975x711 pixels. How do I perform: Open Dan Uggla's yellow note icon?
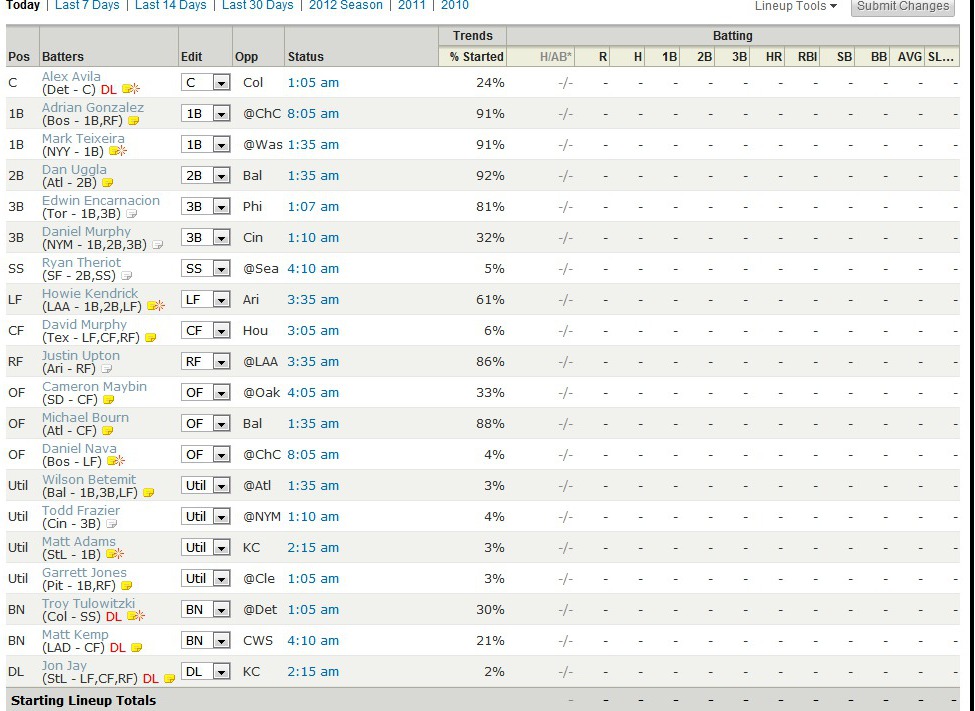108,183
